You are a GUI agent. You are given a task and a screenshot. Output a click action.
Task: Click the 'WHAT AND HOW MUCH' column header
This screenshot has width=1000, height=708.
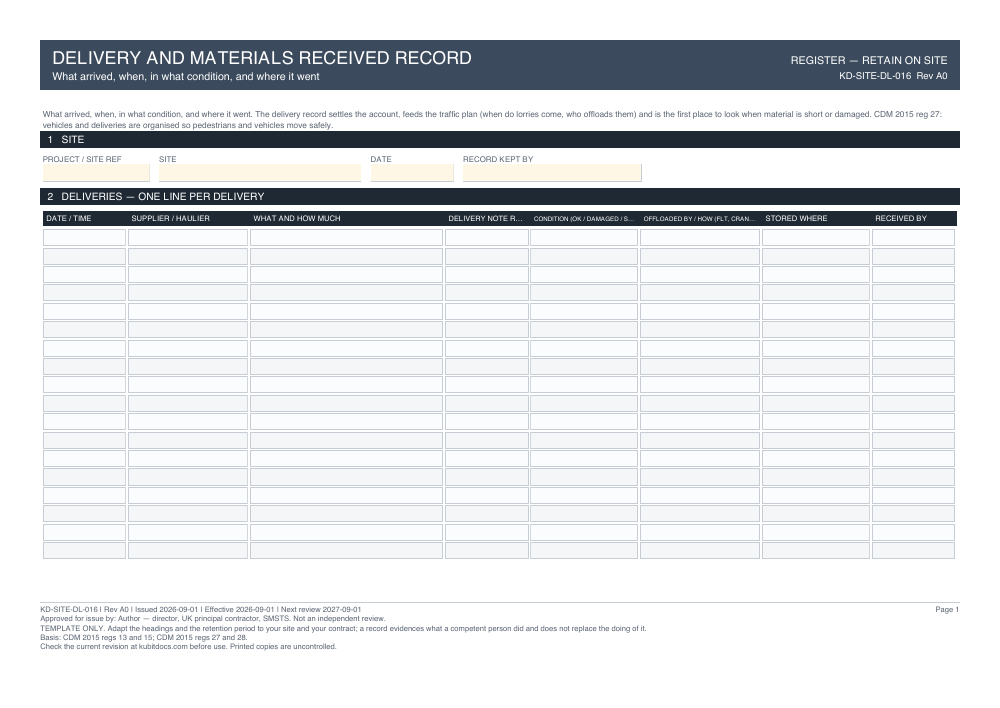(297, 218)
